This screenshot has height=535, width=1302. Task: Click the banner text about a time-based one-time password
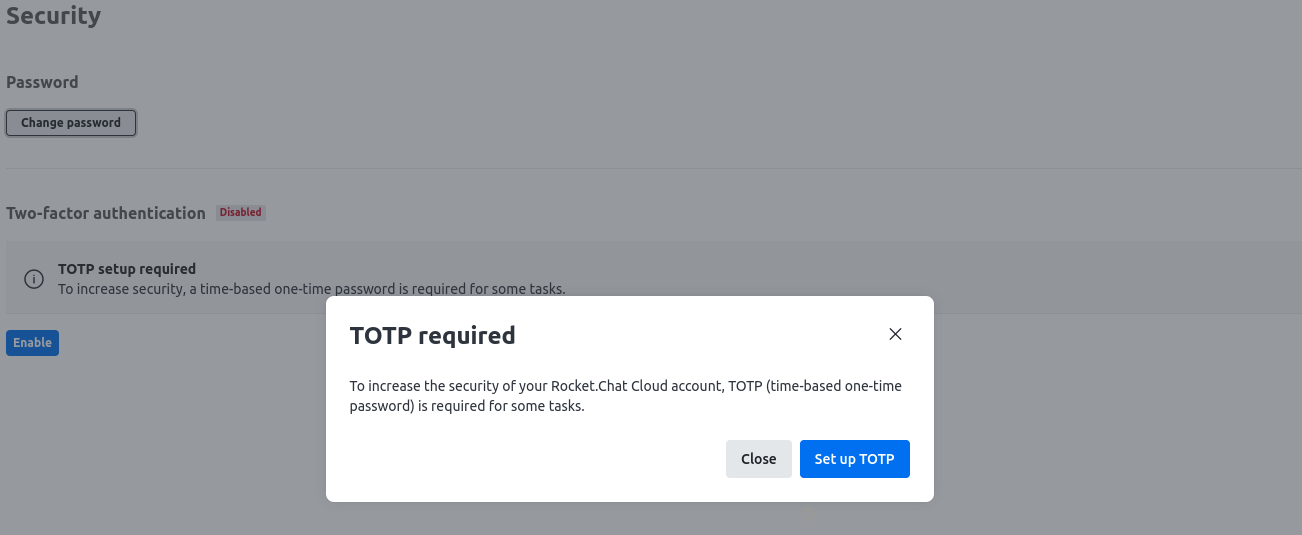click(x=312, y=289)
